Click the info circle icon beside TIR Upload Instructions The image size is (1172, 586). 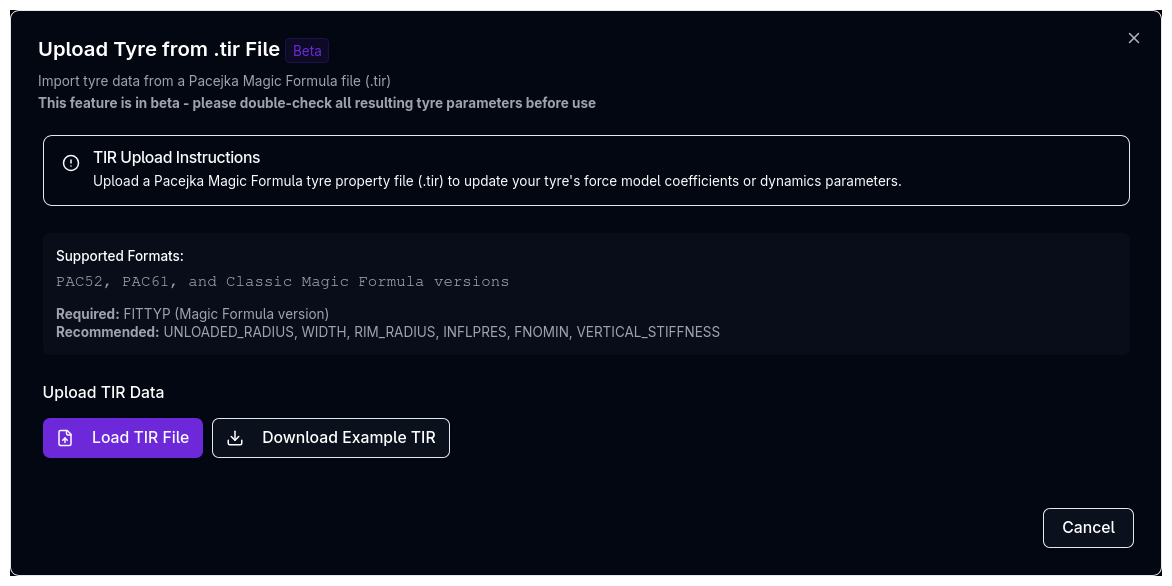(x=69, y=163)
